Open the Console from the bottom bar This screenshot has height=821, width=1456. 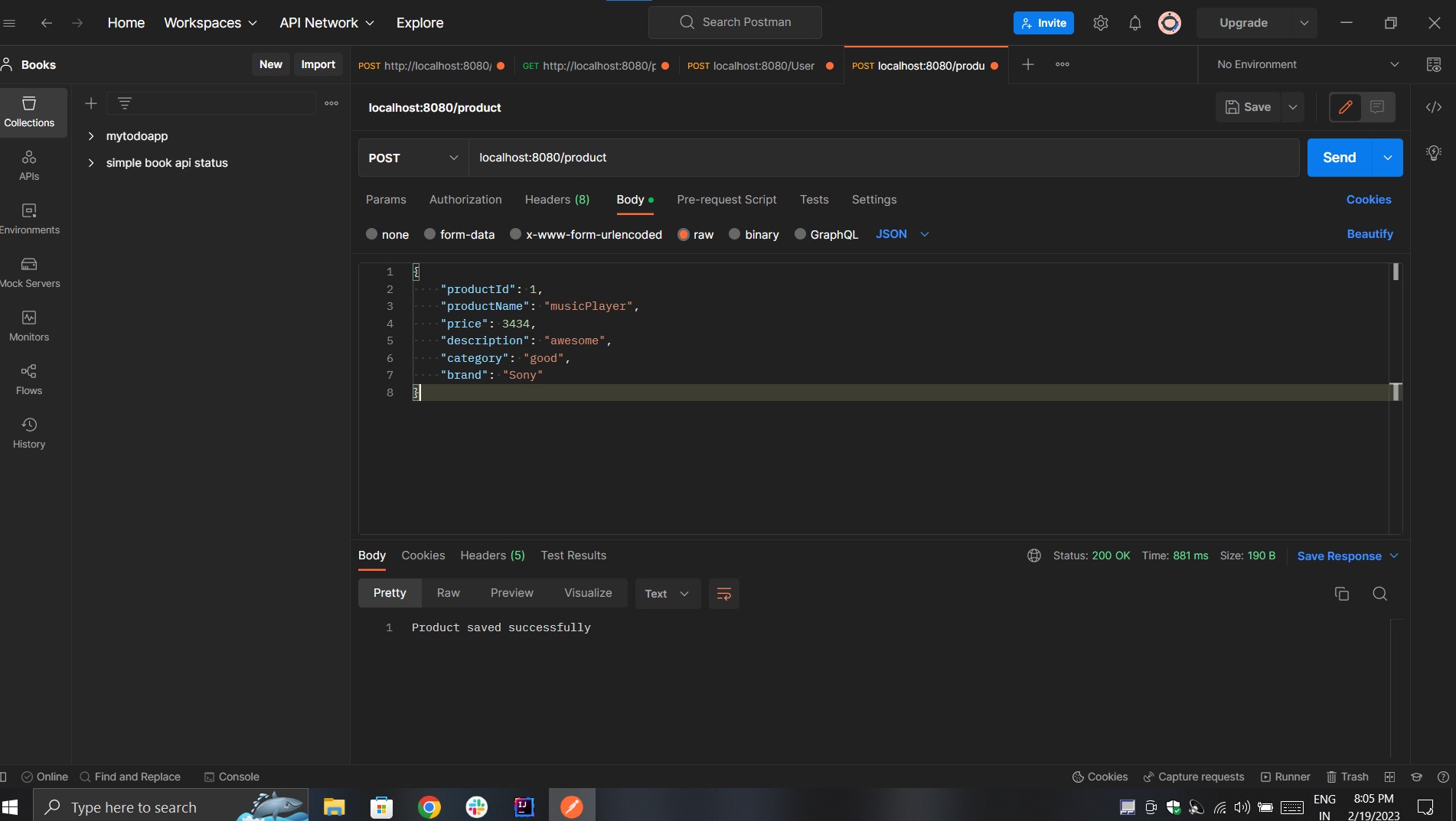click(231, 777)
